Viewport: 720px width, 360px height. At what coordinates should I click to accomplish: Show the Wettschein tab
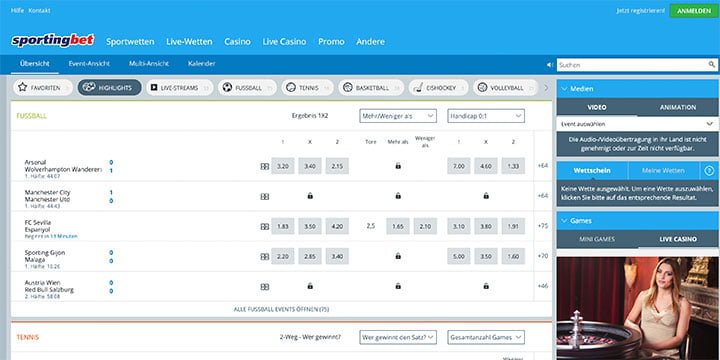(x=592, y=171)
